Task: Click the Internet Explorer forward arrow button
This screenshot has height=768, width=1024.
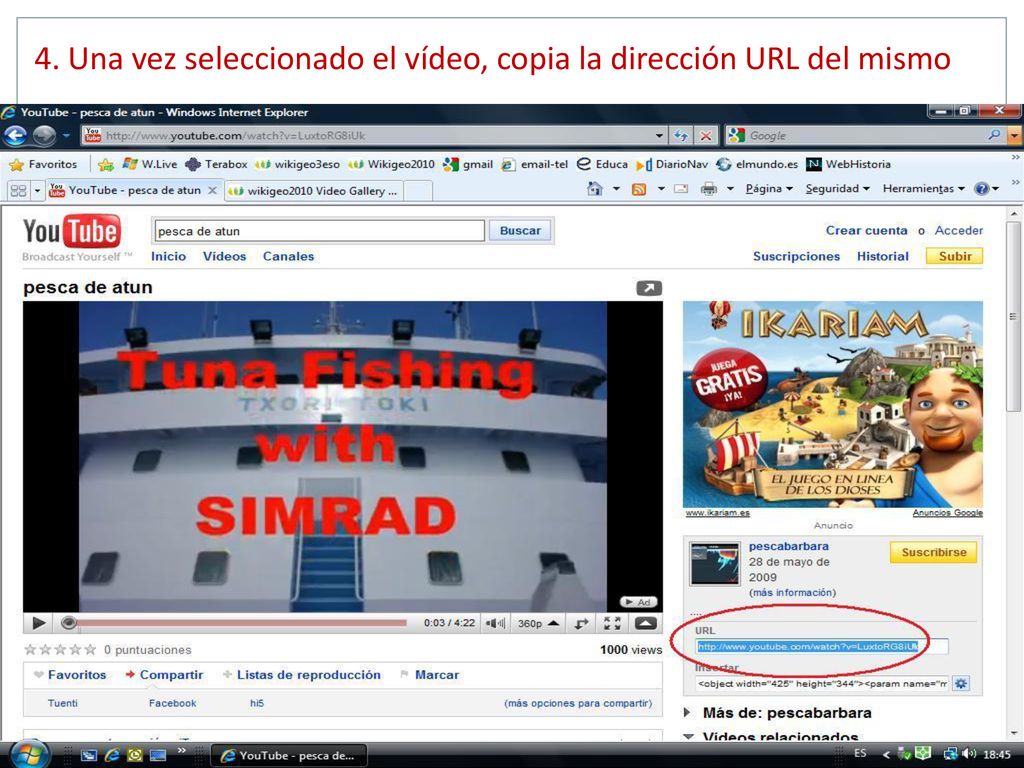Action: coord(44,135)
